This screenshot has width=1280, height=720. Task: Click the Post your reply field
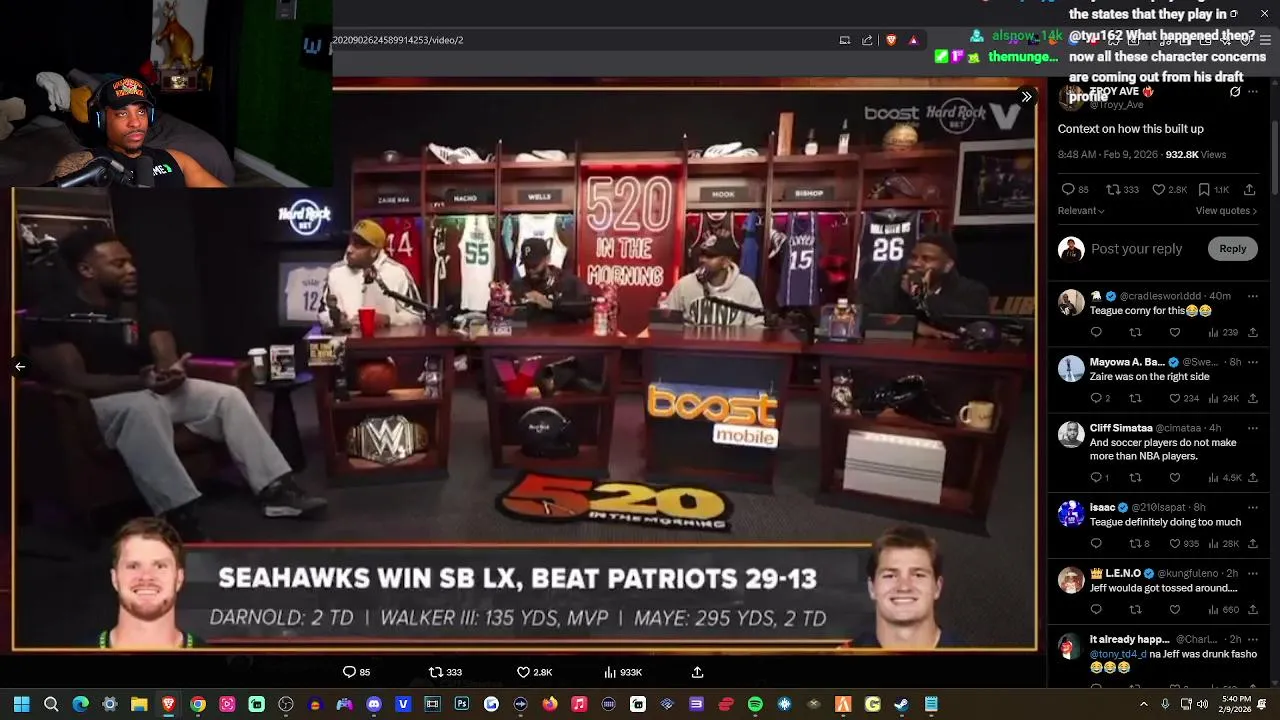[1136, 249]
